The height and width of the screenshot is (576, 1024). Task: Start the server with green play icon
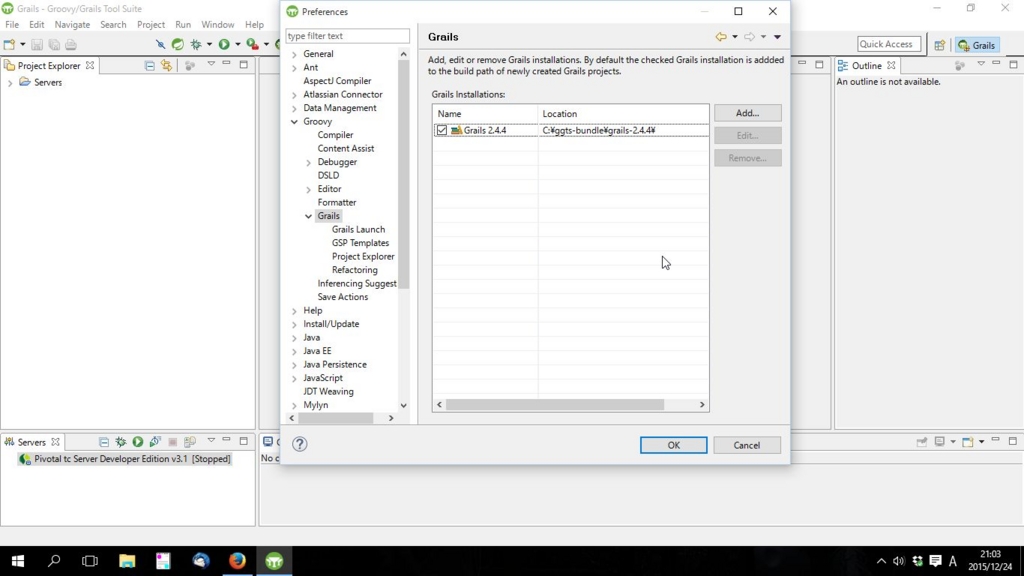138,442
